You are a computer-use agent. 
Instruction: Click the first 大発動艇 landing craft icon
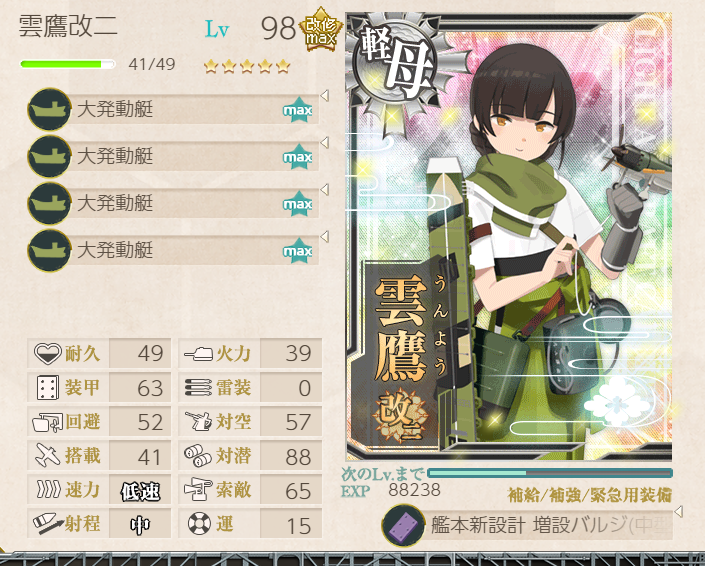point(49,109)
